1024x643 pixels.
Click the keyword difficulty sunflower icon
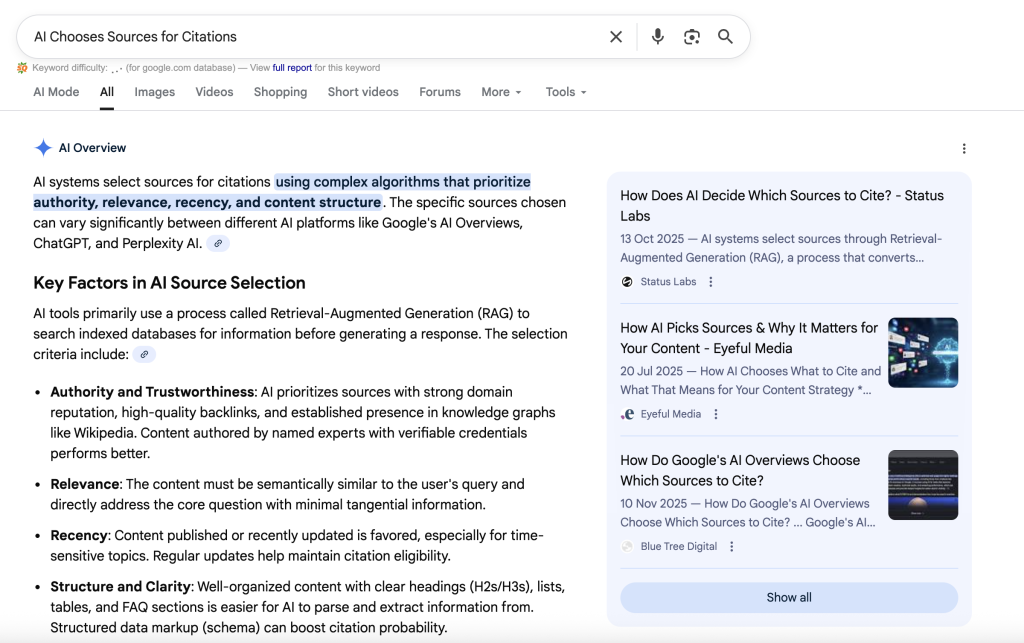point(22,68)
